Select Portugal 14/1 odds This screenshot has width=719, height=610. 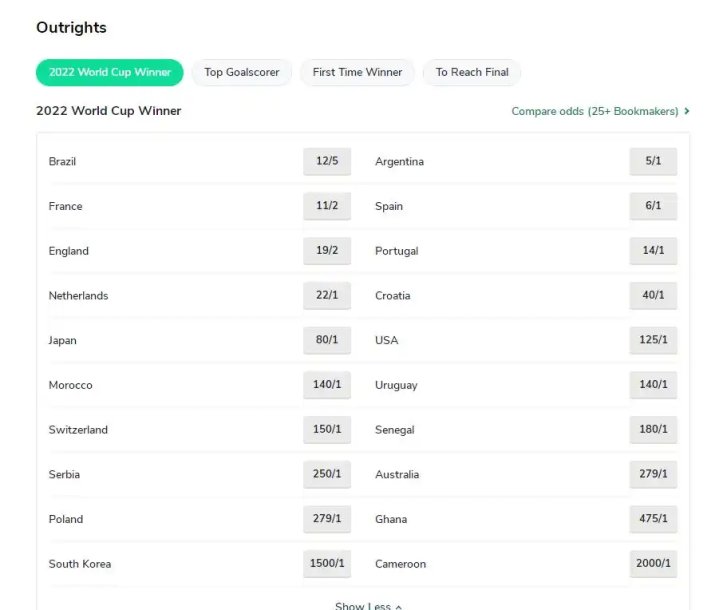click(x=653, y=251)
